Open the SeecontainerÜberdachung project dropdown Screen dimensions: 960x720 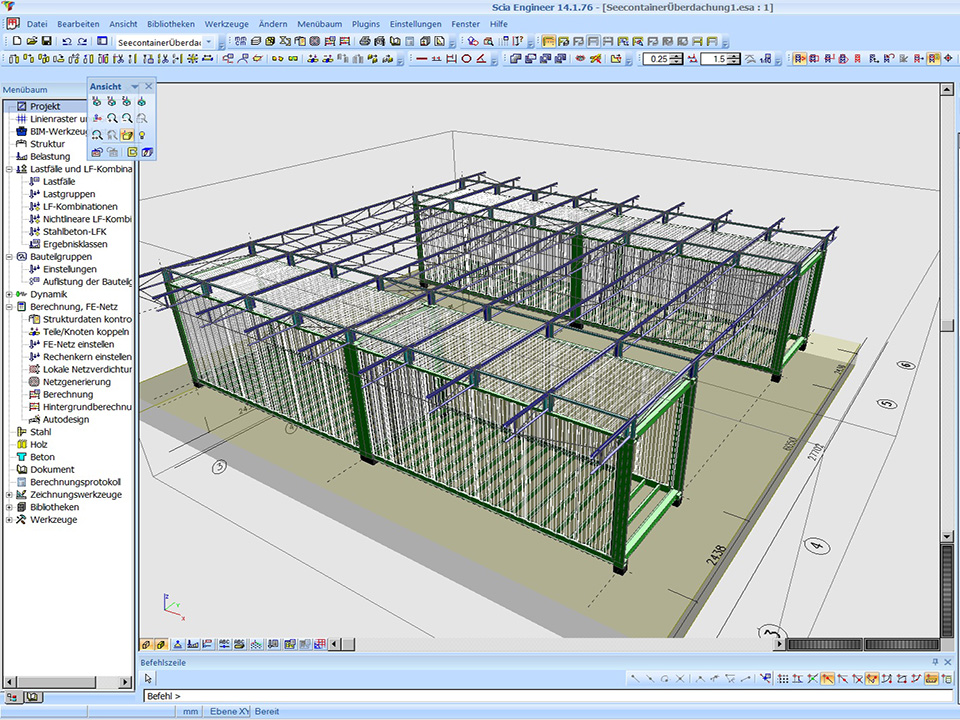(208, 43)
